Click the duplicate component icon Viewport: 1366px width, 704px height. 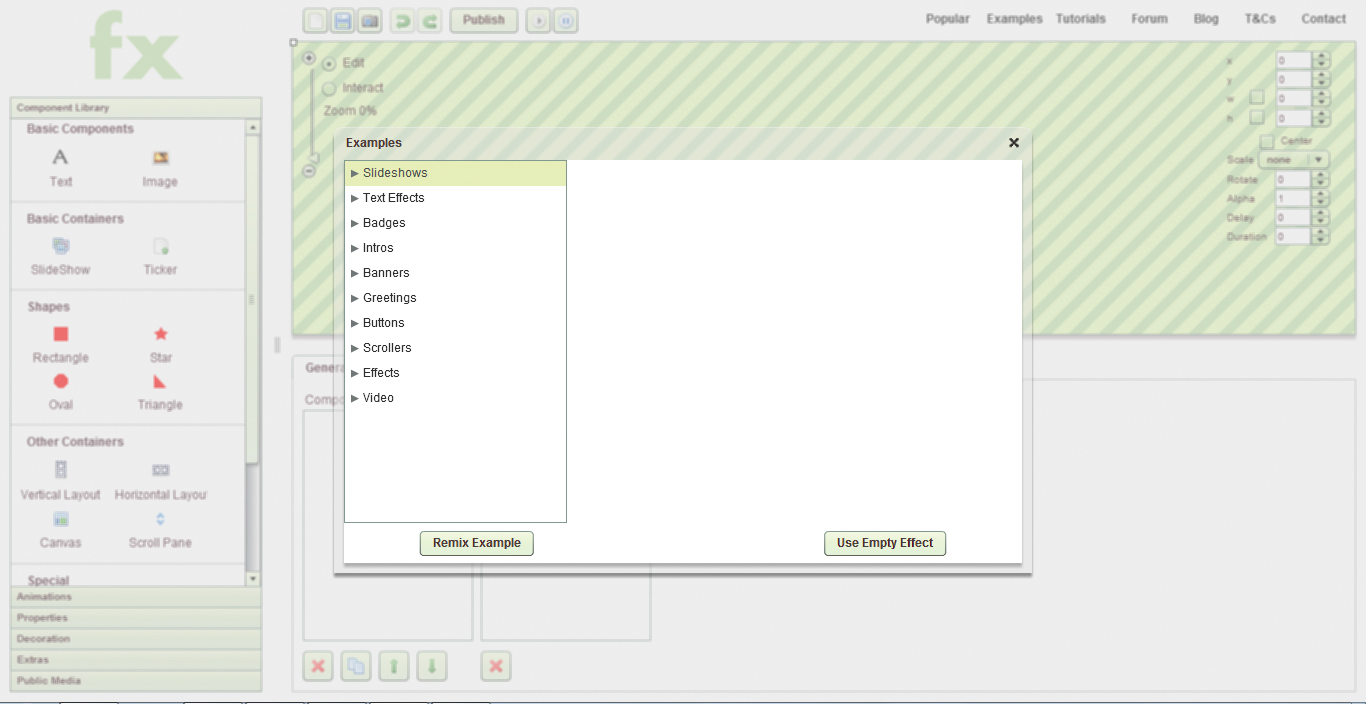(x=356, y=667)
